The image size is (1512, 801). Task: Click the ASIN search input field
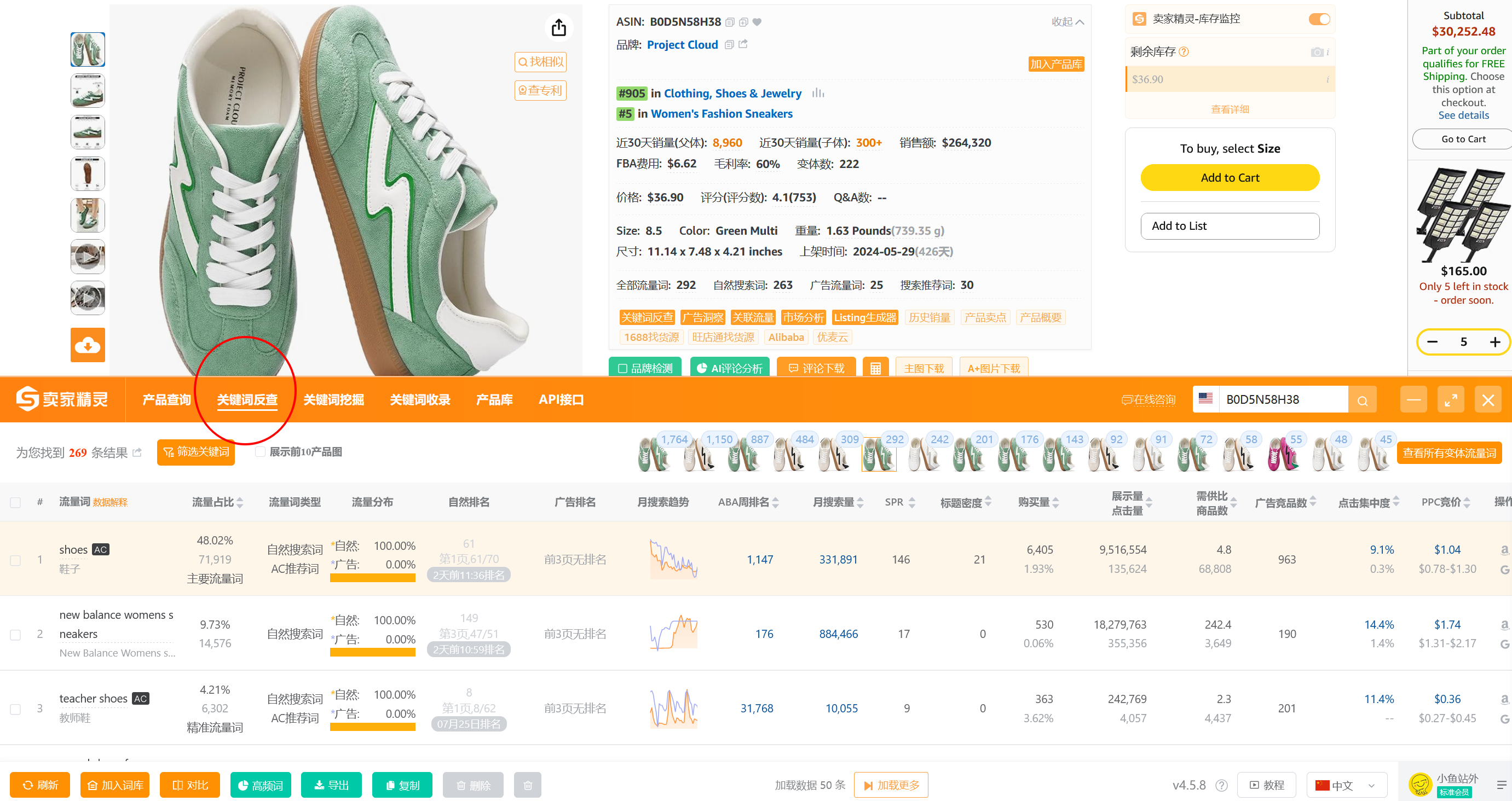click(x=1283, y=400)
